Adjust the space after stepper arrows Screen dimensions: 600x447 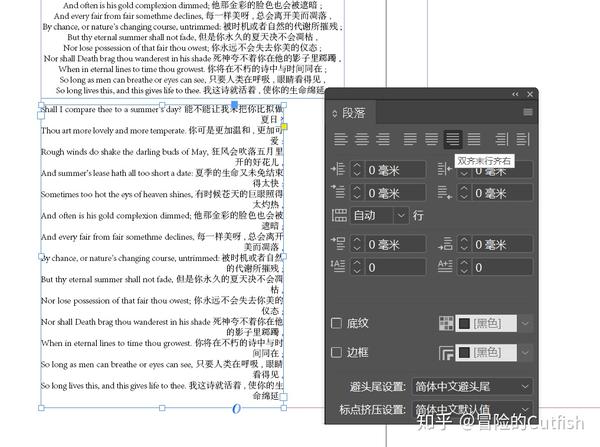[464, 244]
